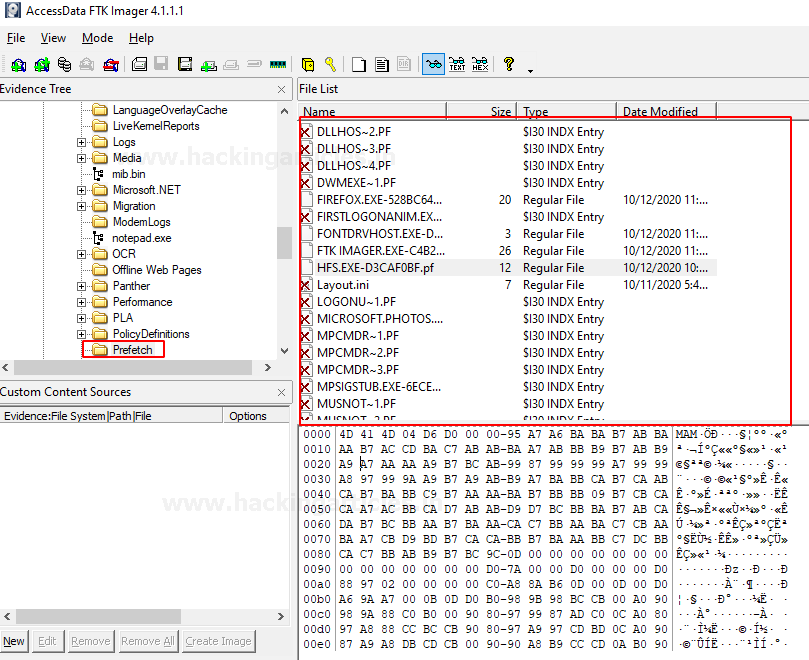Click the Create Image button
This screenshot has height=660, width=809.
point(218,641)
